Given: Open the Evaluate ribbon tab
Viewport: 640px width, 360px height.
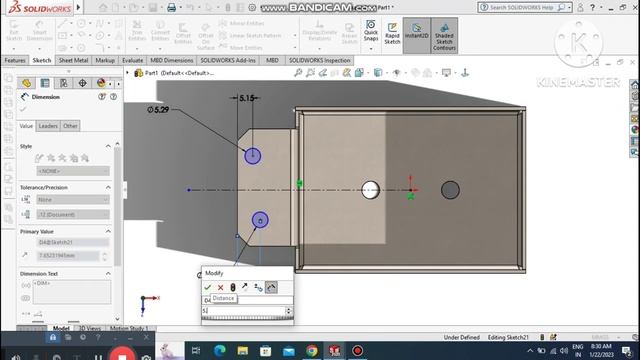Looking at the screenshot, I should 133,60.
